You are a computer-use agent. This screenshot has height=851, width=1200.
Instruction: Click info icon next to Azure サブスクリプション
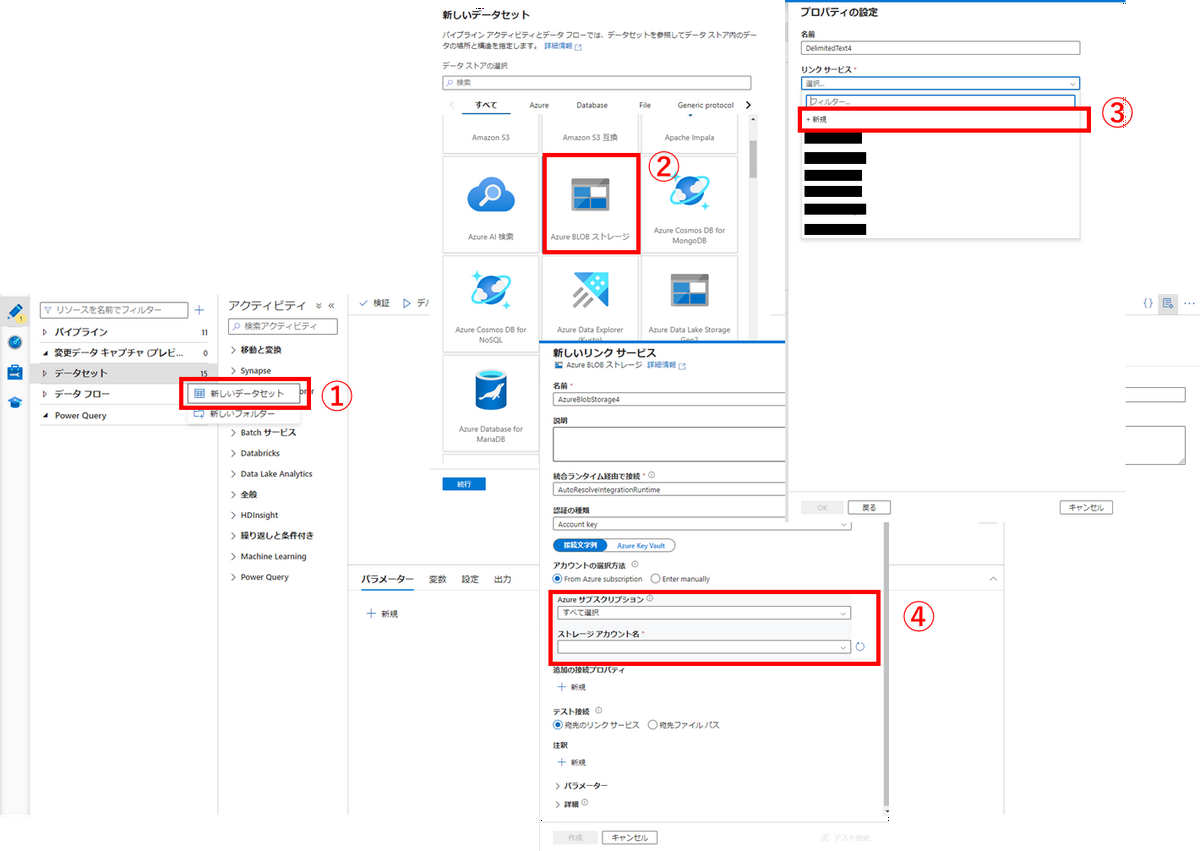point(650,599)
